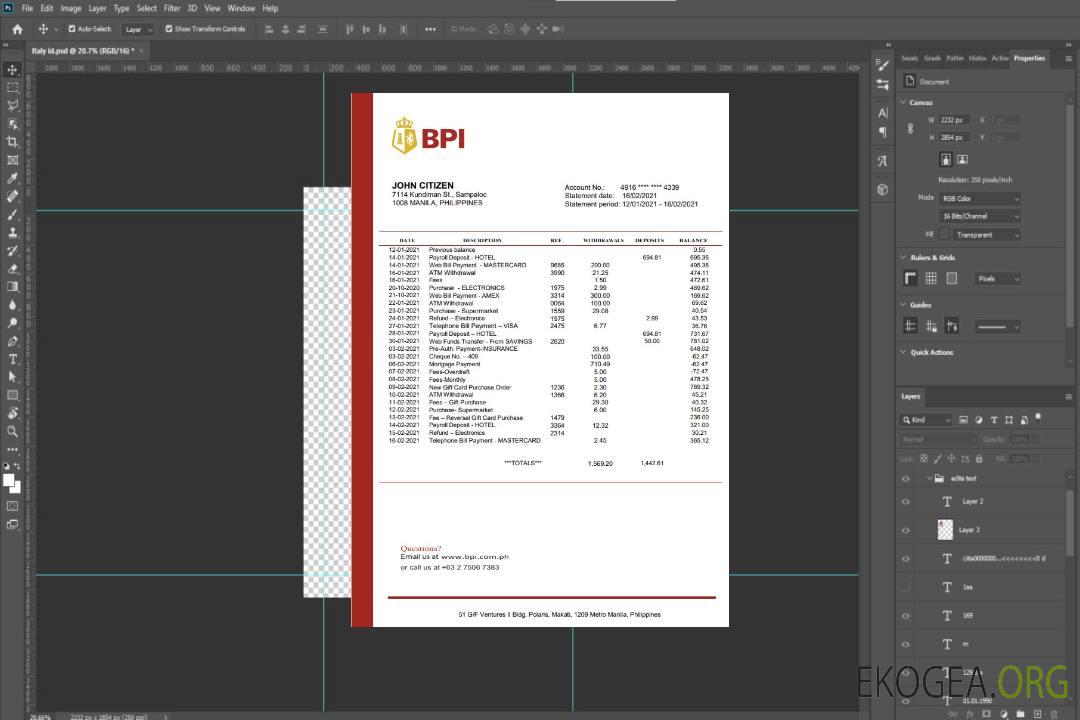
Task: Hide the 'm' text layer
Action: tap(906, 645)
